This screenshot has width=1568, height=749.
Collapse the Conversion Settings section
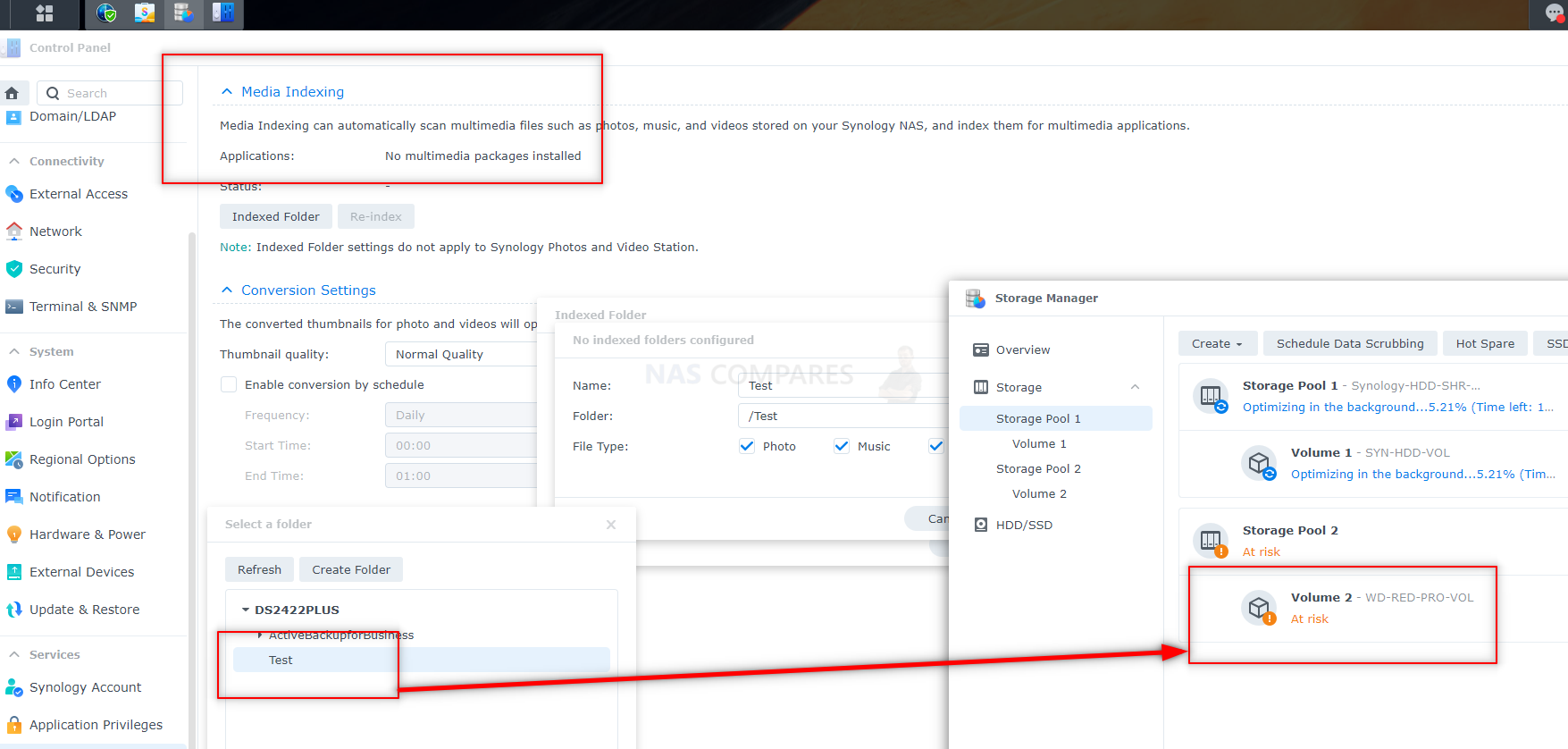point(227,290)
